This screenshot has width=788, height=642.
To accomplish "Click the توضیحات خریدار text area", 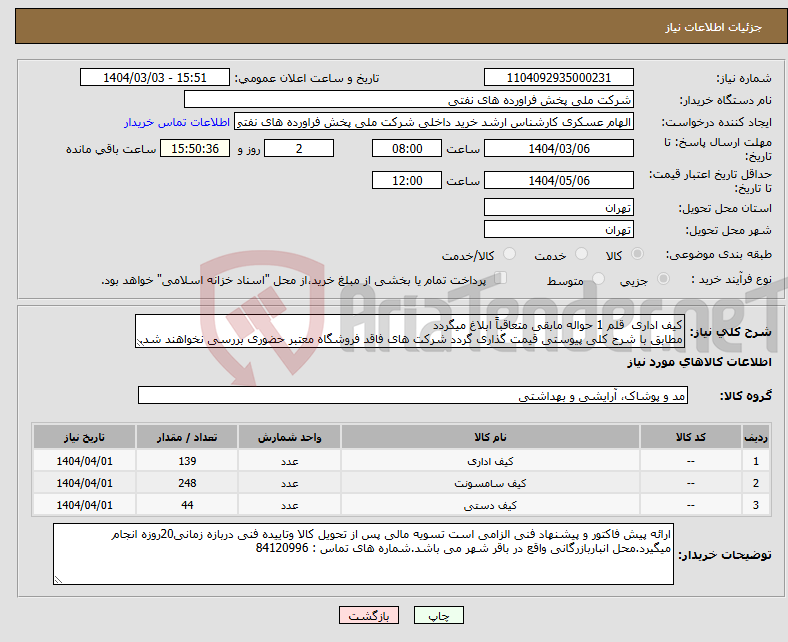I will (363, 554).
